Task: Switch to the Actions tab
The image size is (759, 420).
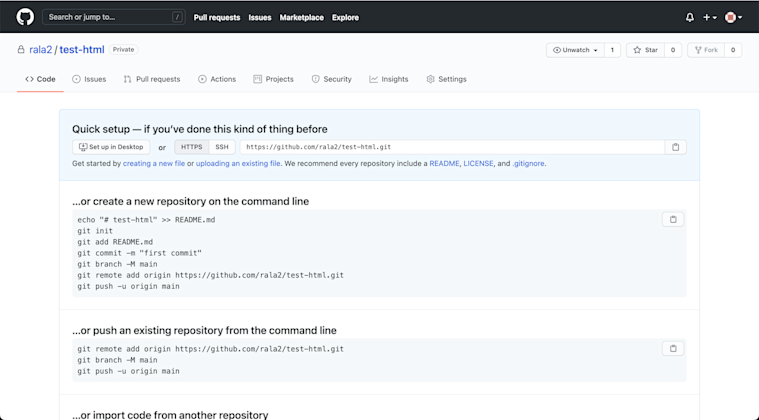Action: coord(217,79)
